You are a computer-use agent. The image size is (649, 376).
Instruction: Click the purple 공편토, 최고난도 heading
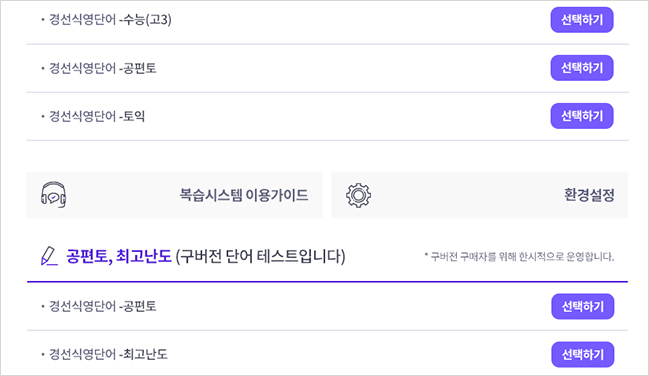pyautogui.click(x=119, y=256)
